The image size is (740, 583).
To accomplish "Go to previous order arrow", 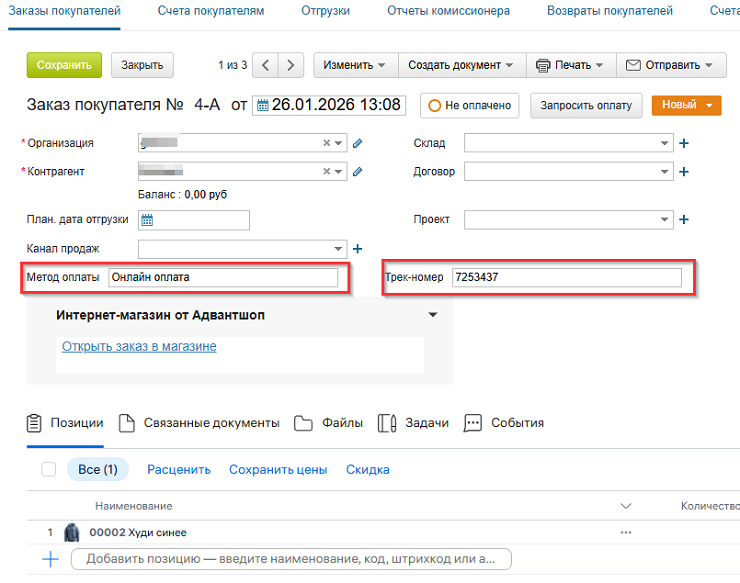I will point(265,65).
